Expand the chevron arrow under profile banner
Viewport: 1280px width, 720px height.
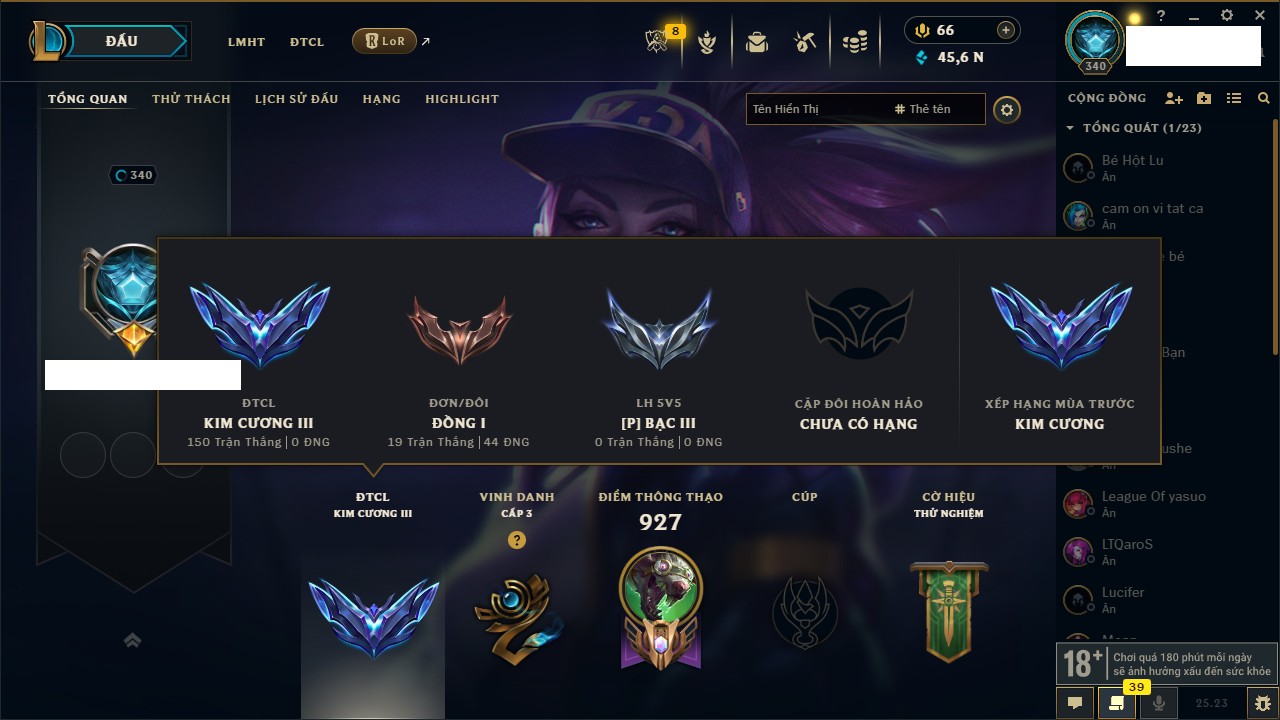click(x=132, y=640)
